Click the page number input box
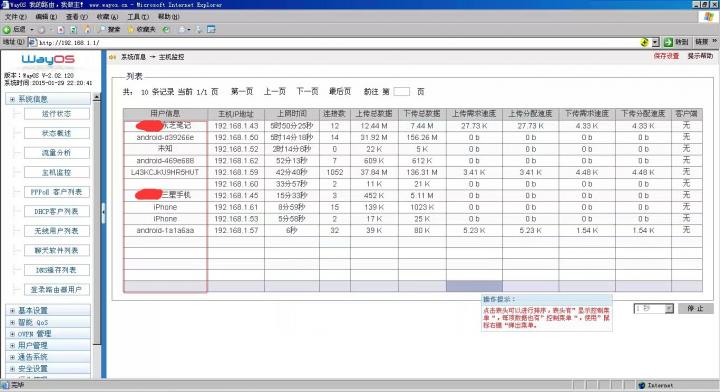The image size is (720, 392). point(401,91)
